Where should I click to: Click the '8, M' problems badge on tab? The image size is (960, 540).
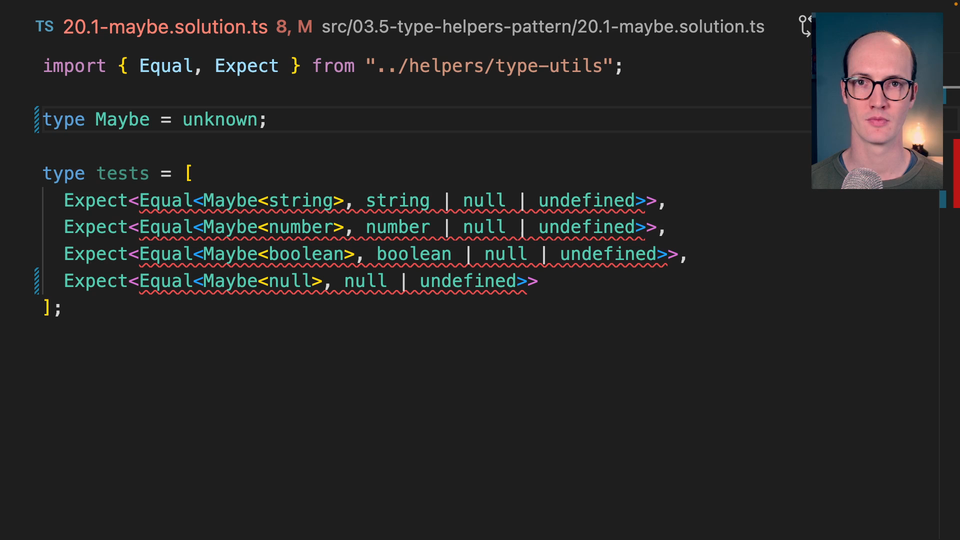click(x=294, y=27)
